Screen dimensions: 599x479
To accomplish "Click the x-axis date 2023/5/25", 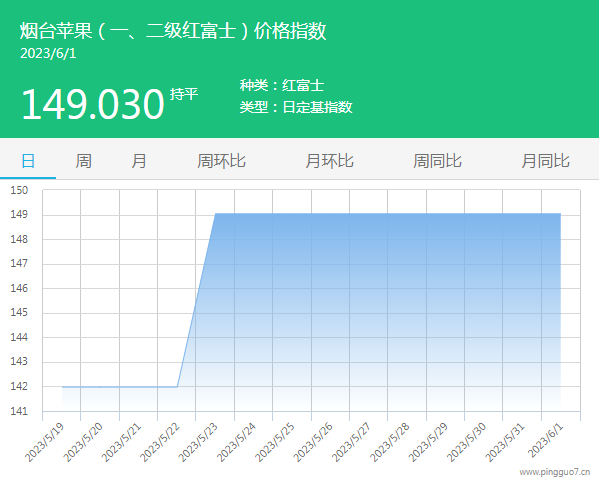I will 275,443.
